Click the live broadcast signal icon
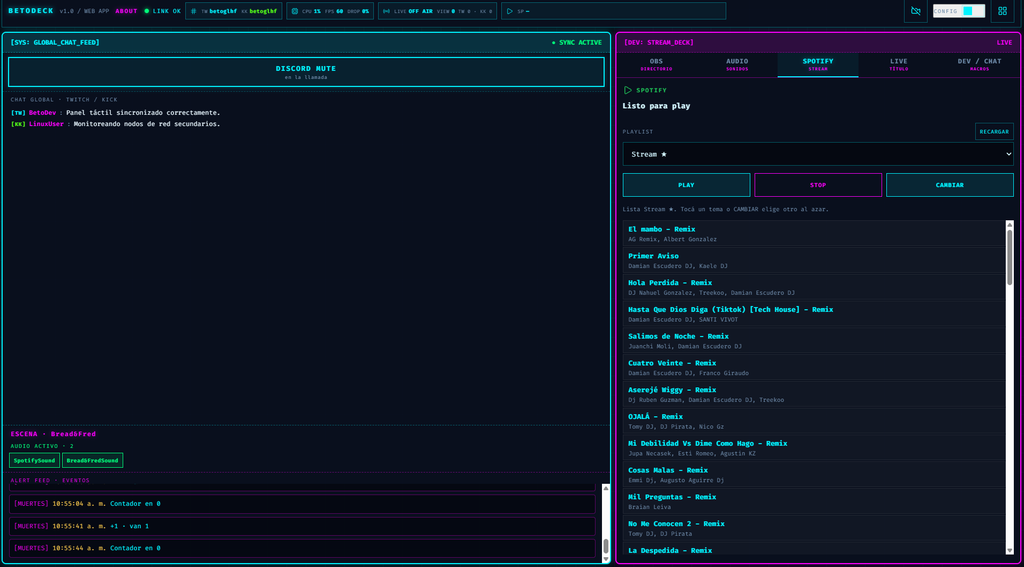Viewport: 1024px width, 567px height. point(386,11)
